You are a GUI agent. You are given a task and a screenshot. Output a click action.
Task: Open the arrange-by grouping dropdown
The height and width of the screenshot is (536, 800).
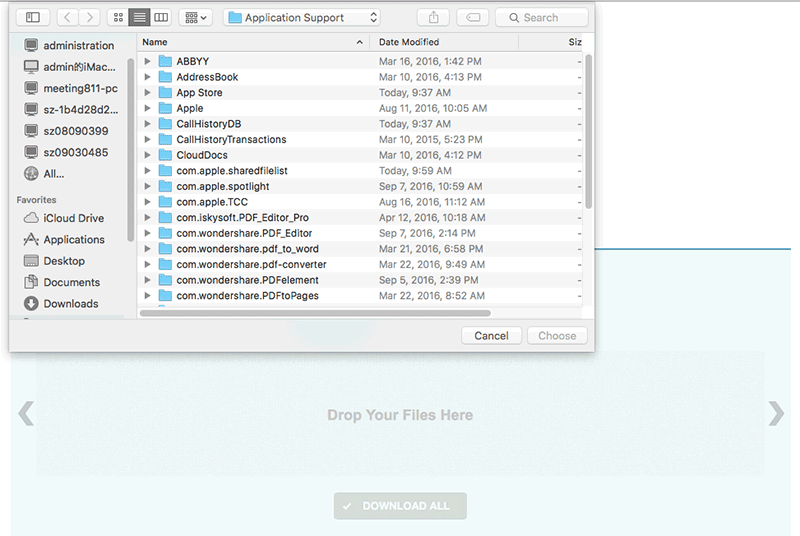click(x=196, y=17)
